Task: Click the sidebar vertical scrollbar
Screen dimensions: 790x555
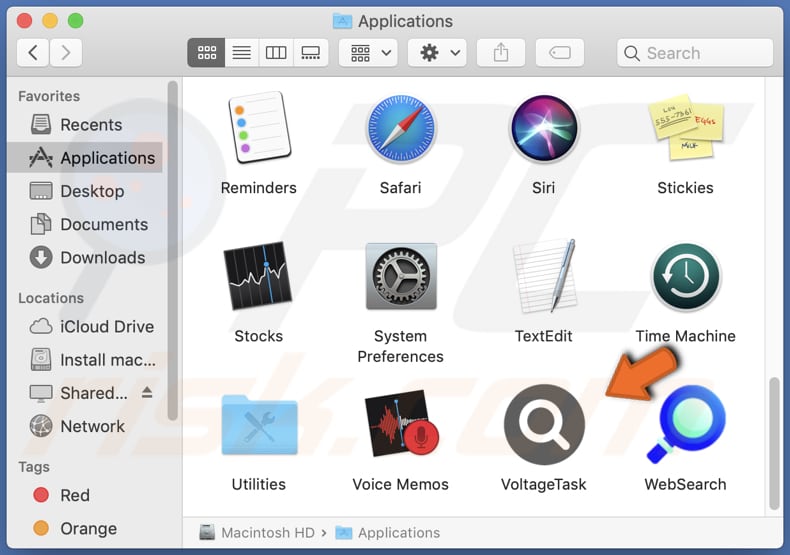Action: pos(172,250)
